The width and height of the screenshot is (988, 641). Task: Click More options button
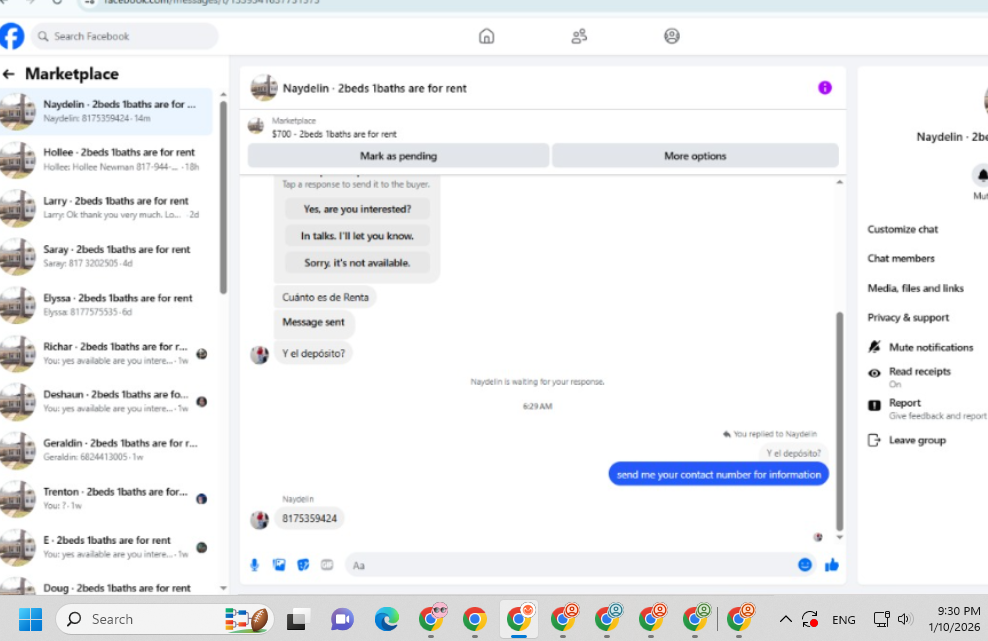coord(695,156)
